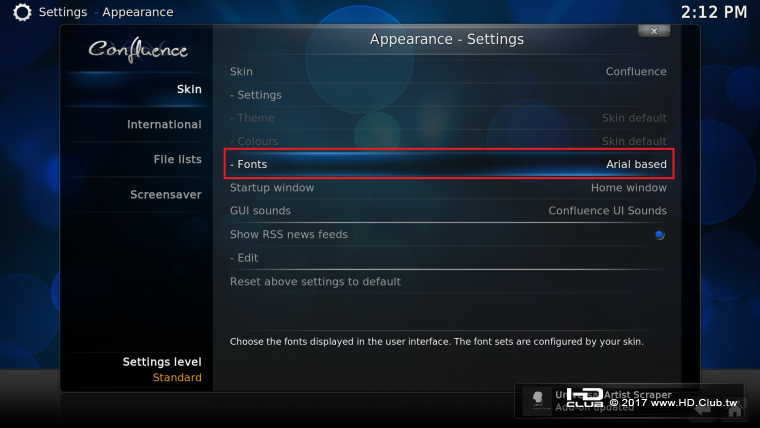Screen dimensions: 760x428
Task: Click the Artist Scraper add-on notification icon
Action: [x=538, y=400]
